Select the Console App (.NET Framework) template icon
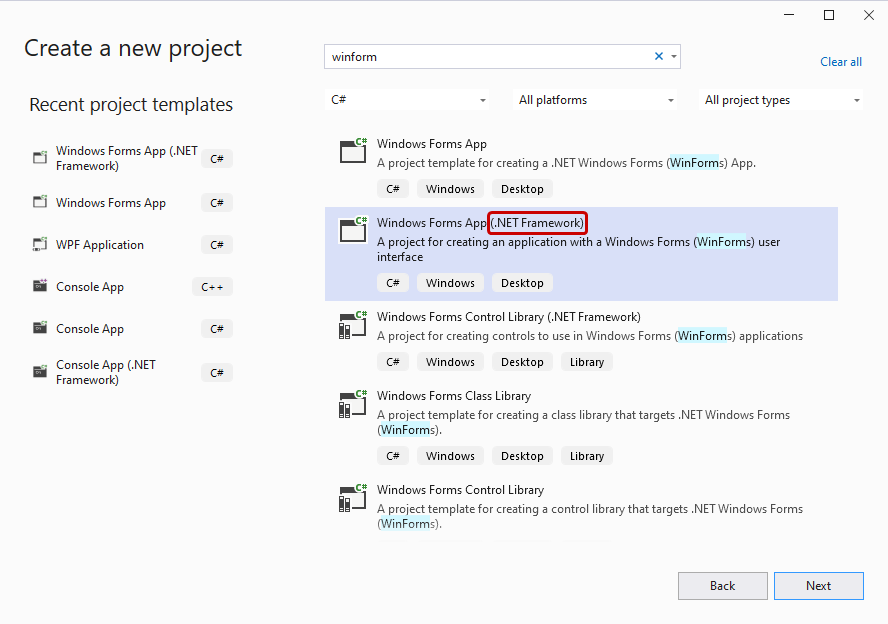888x624 pixels. tap(40, 370)
